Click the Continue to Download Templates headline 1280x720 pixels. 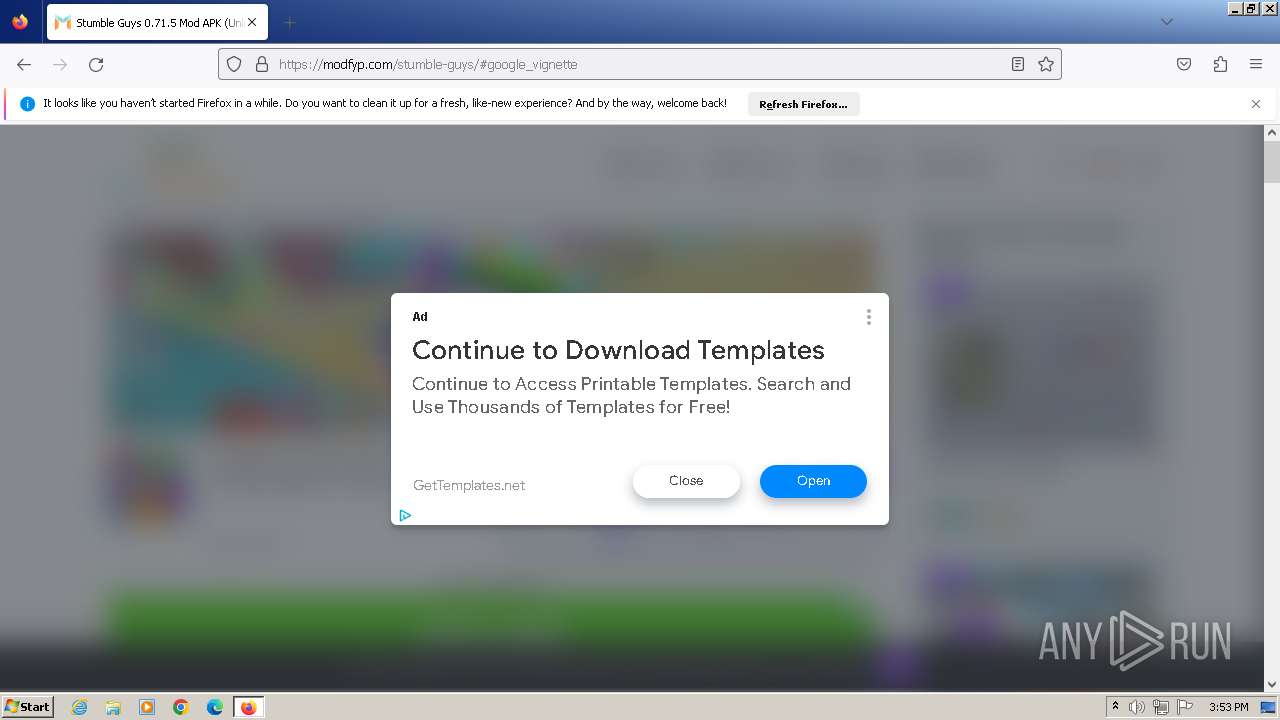(x=618, y=350)
